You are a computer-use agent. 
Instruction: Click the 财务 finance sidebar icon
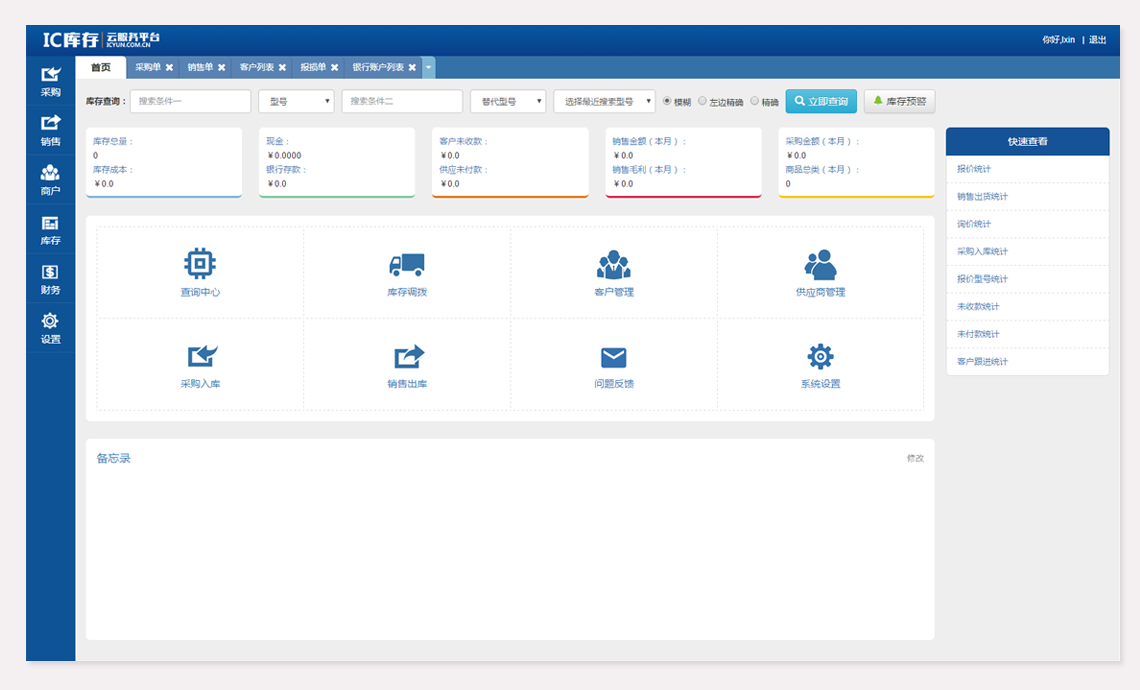click(50, 272)
